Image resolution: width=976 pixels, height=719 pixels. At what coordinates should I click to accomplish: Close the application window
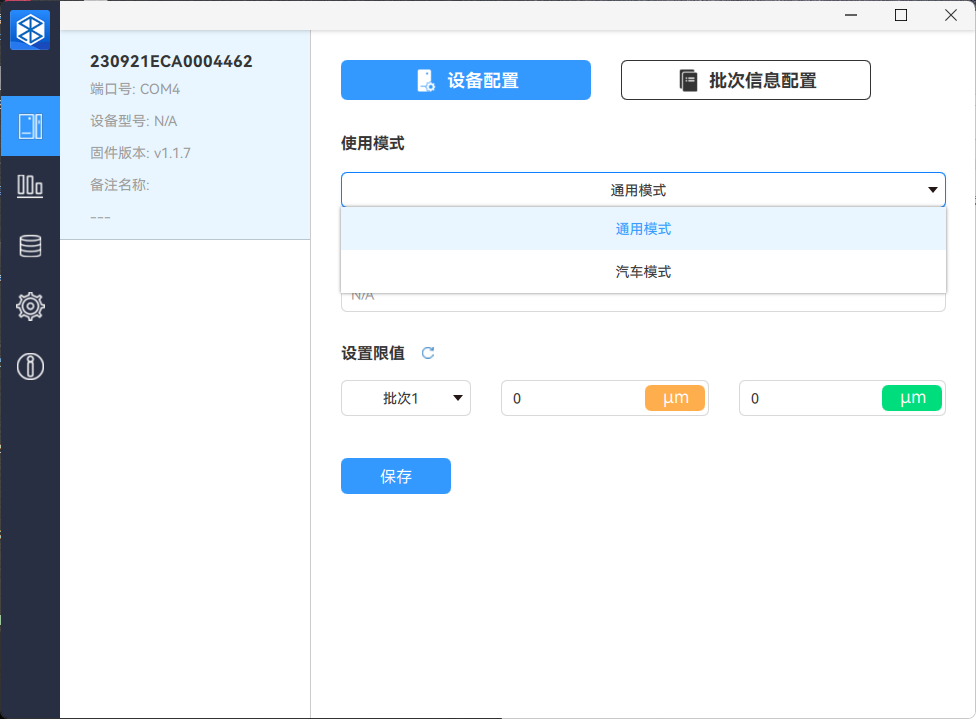(950, 15)
